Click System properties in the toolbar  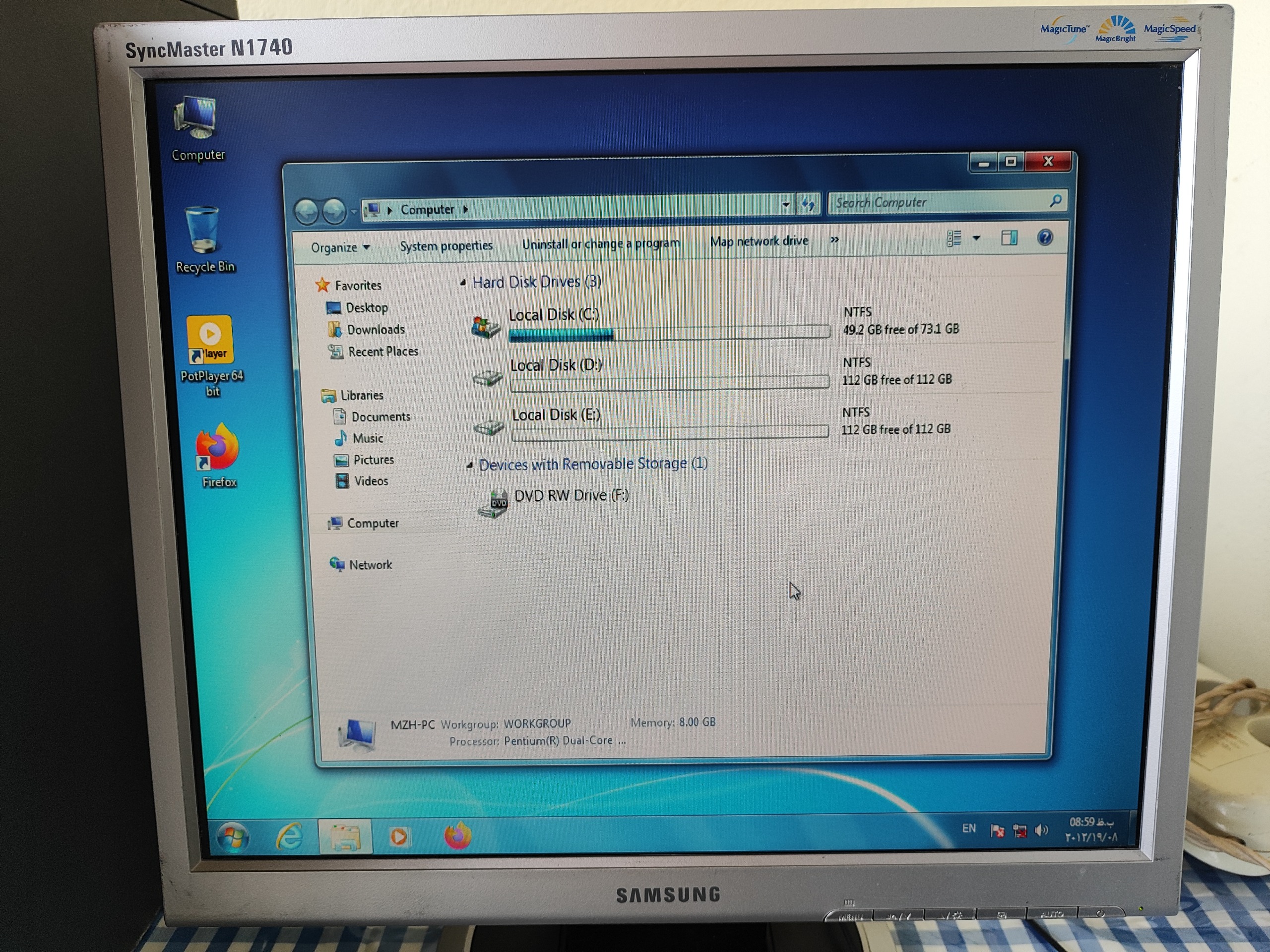tap(446, 245)
